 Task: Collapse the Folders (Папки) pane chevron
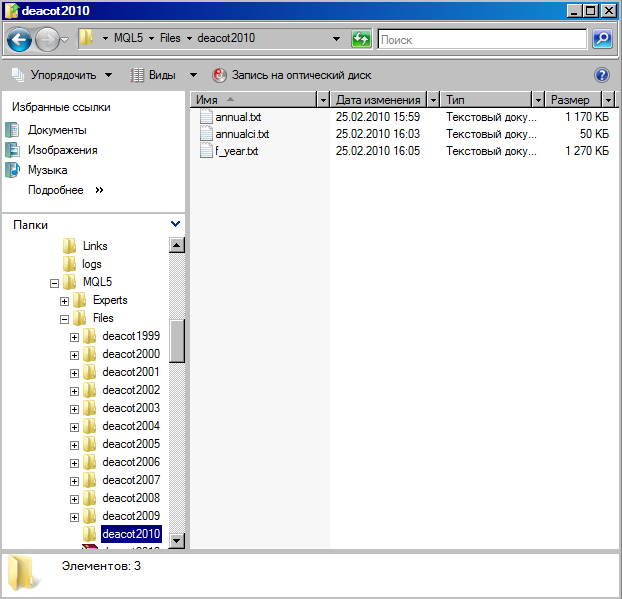point(176,225)
